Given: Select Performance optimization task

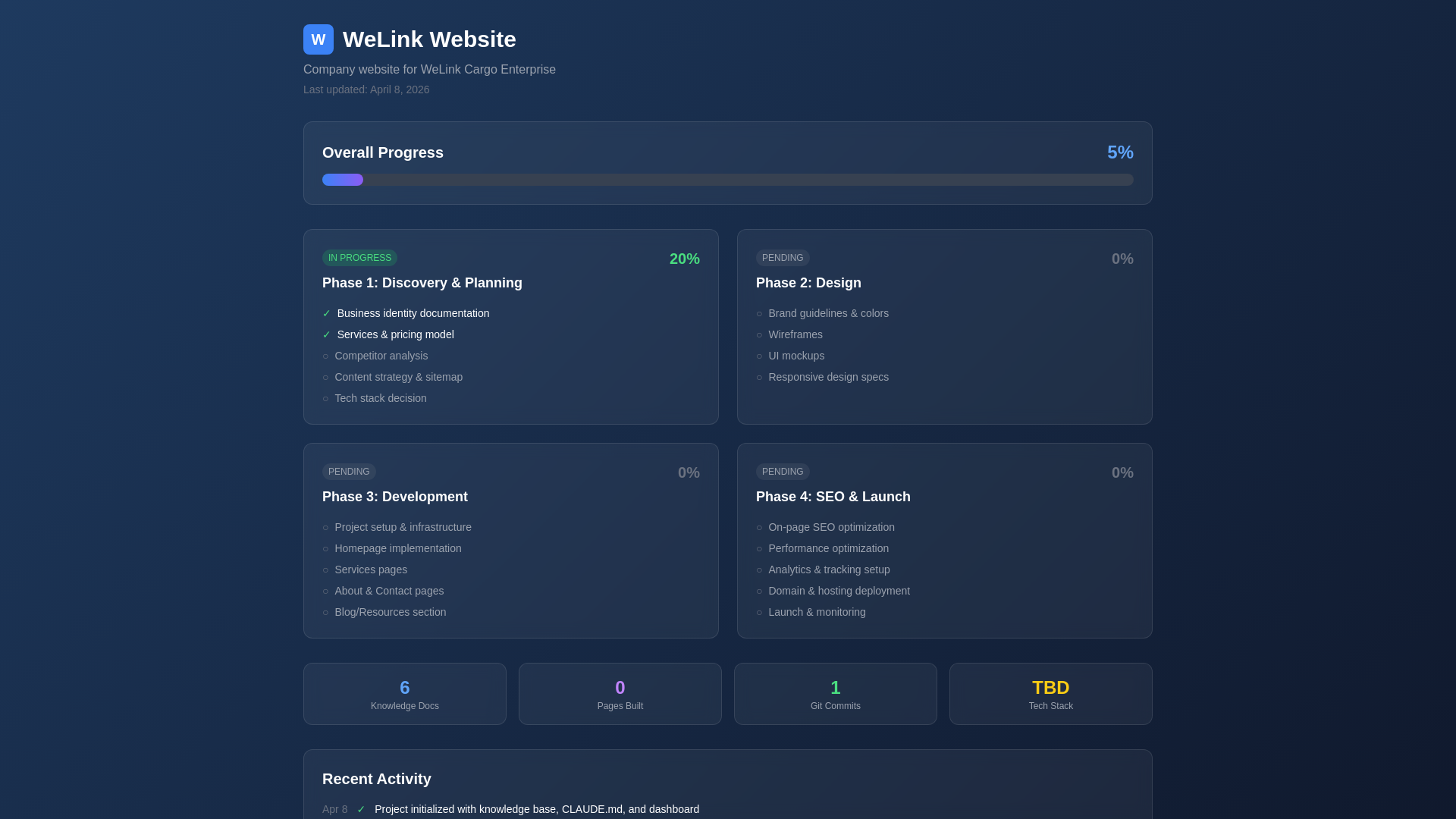Looking at the screenshot, I should (x=828, y=548).
